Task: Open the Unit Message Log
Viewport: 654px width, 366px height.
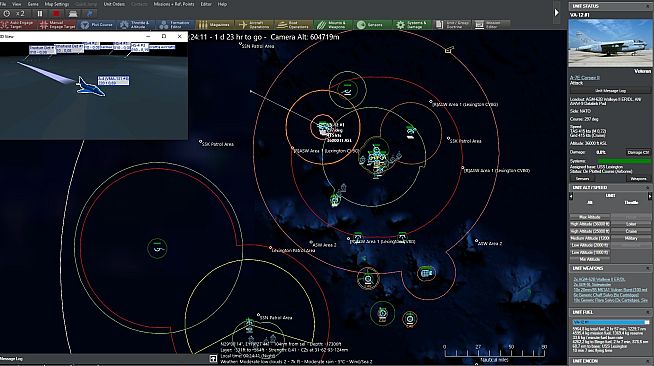Action: tap(610, 90)
